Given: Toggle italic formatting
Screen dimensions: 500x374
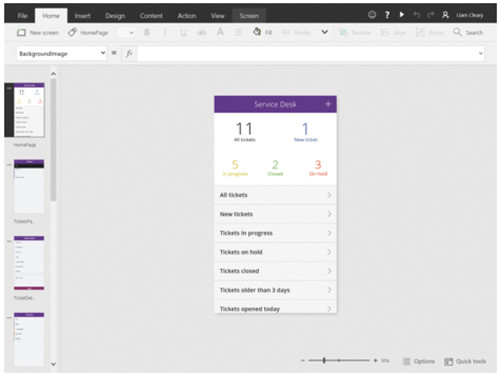Looking at the screenshot, I should tap(165, 32).
